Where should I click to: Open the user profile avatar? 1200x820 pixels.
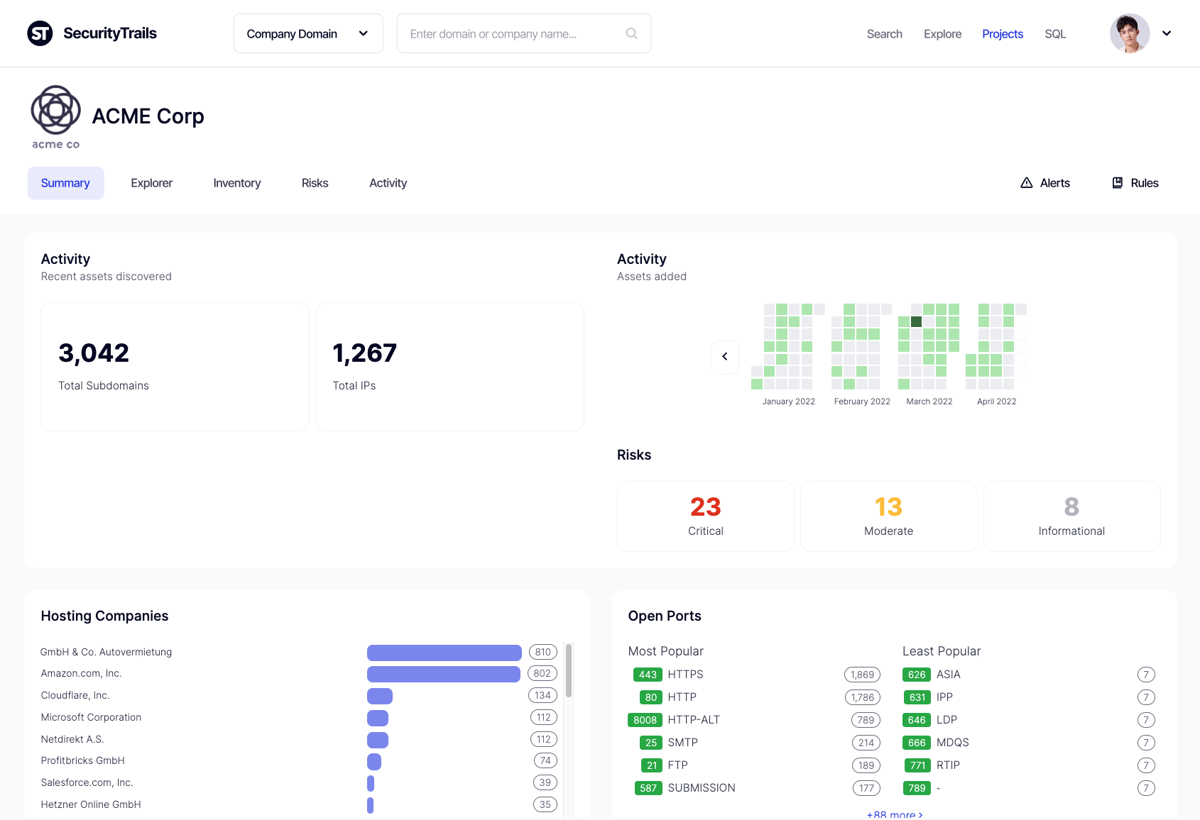pos(1129,33)
